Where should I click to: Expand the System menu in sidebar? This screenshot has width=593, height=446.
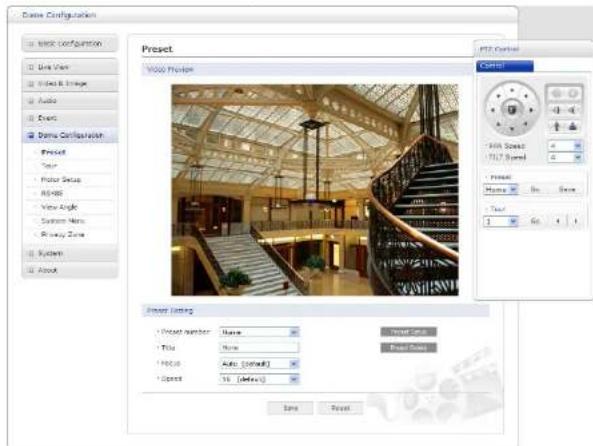[70, 253]
